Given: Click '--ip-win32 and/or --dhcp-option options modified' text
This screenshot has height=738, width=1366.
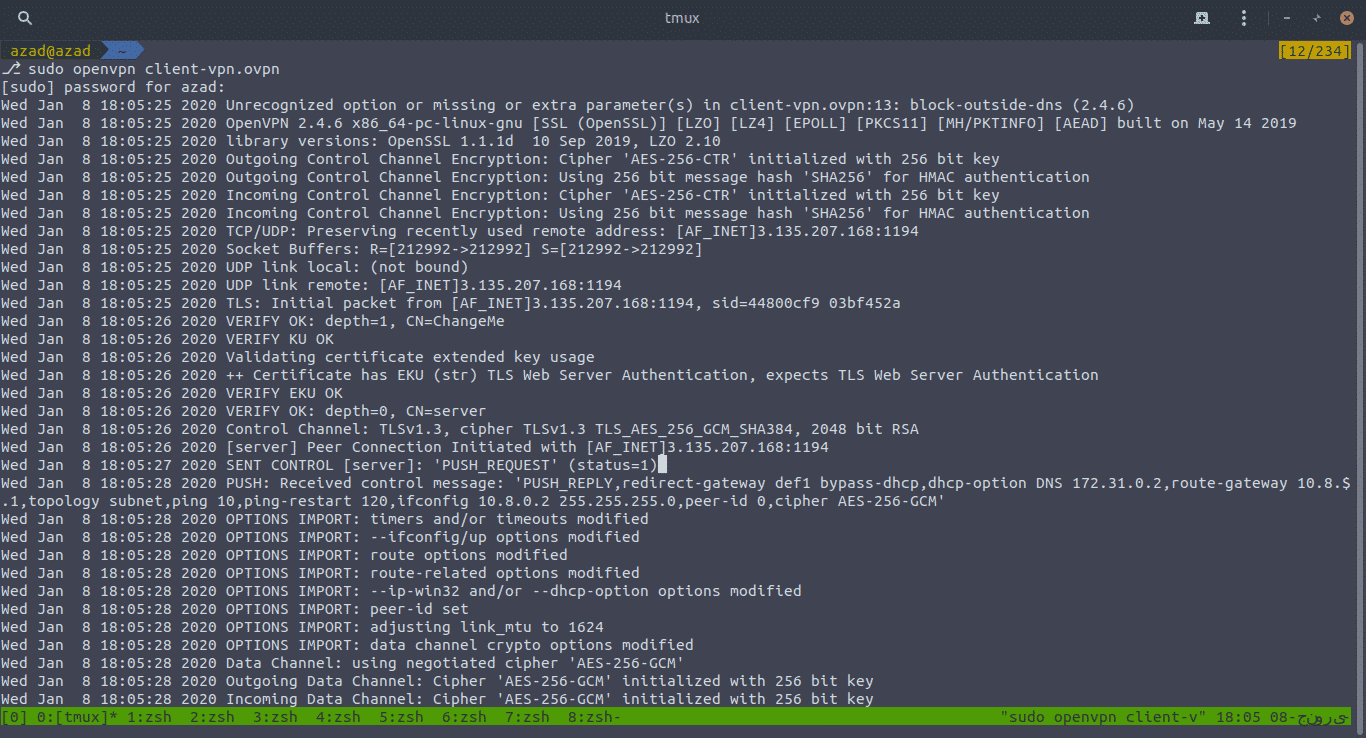Looking at the screenshot, I should point(586,591).
